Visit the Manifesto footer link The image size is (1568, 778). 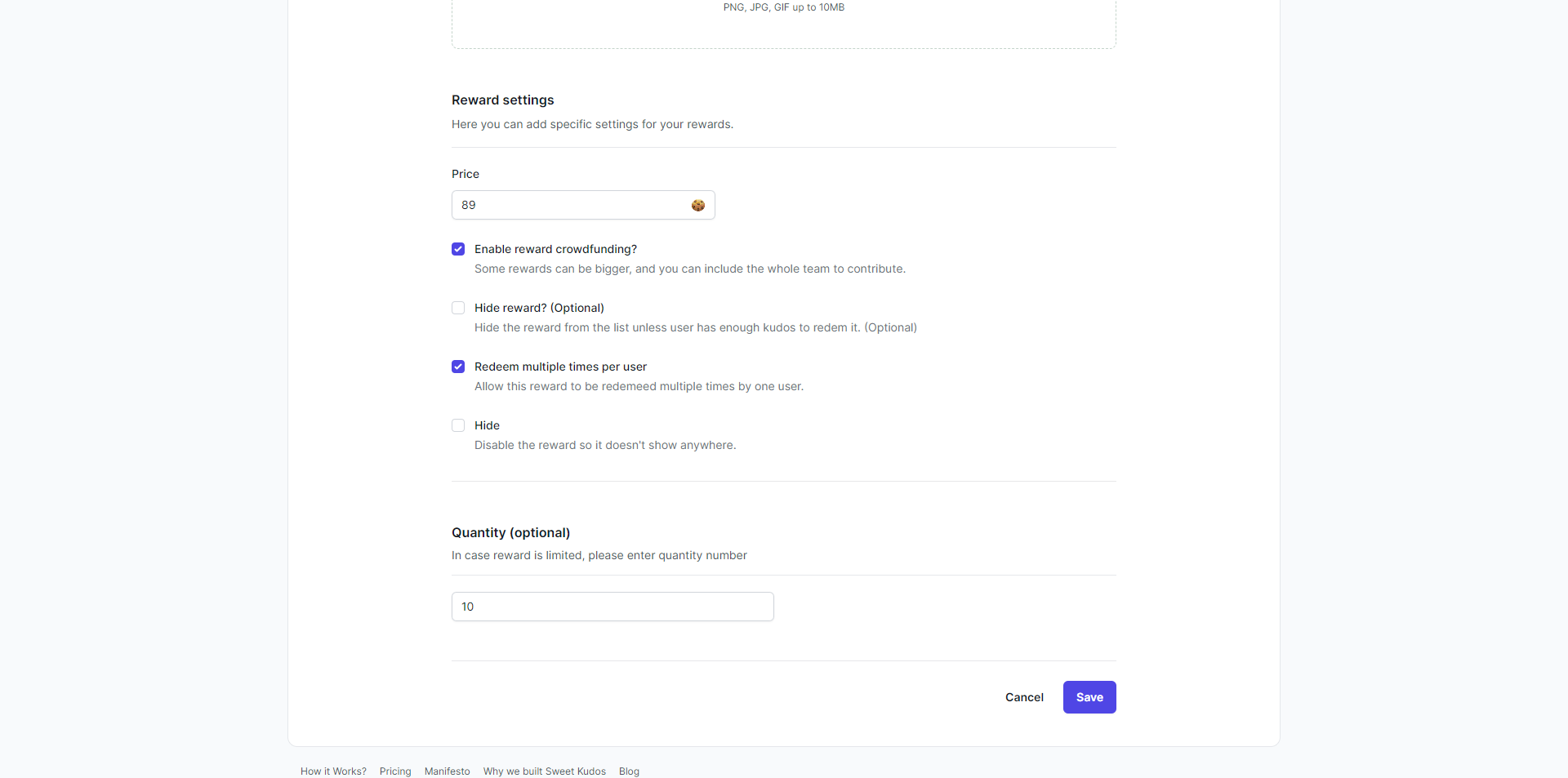pos(448,771)
